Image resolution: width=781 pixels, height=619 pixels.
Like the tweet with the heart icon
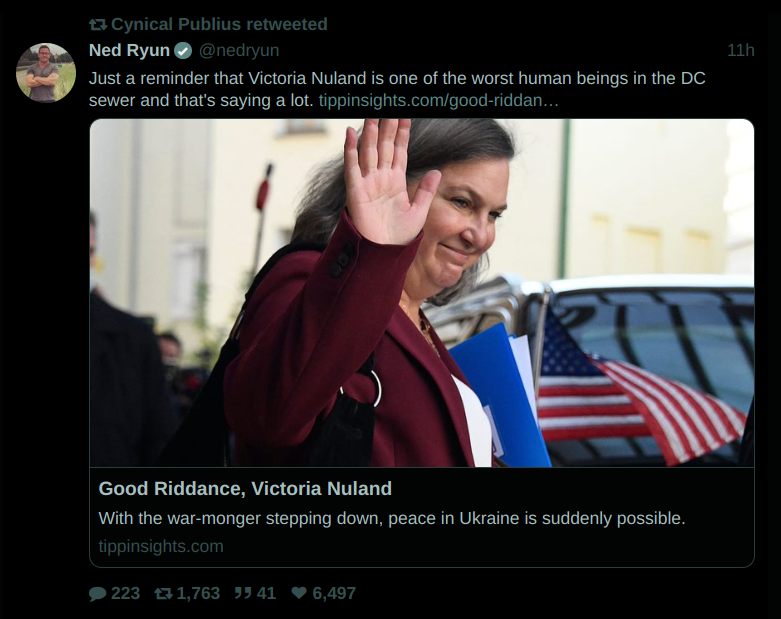tap(299, 593)
